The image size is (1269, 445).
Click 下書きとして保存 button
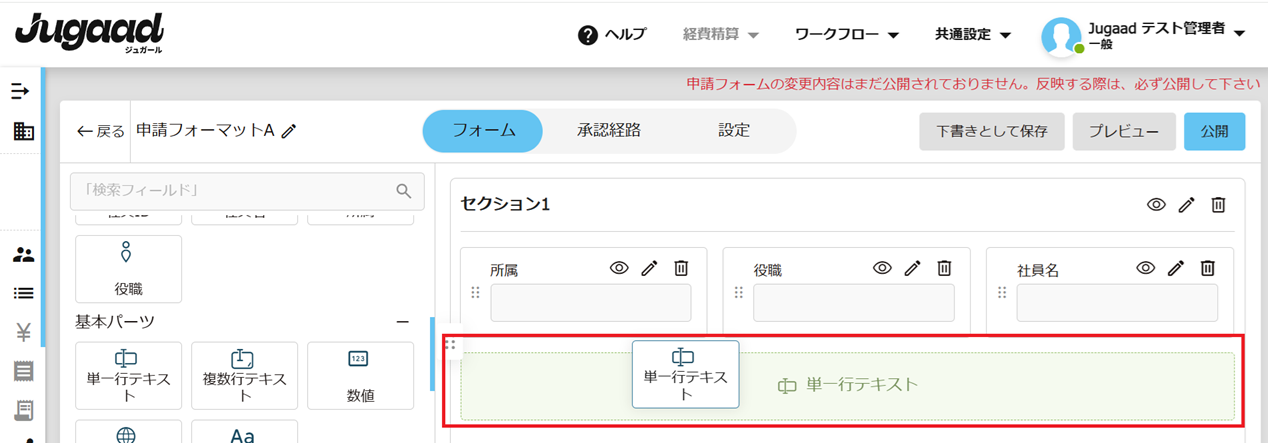click(992, 131)
